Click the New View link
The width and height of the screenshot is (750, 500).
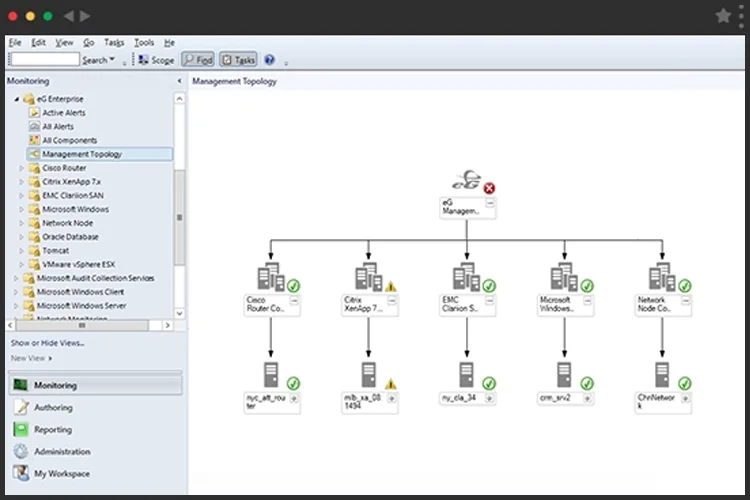[28, 358]
